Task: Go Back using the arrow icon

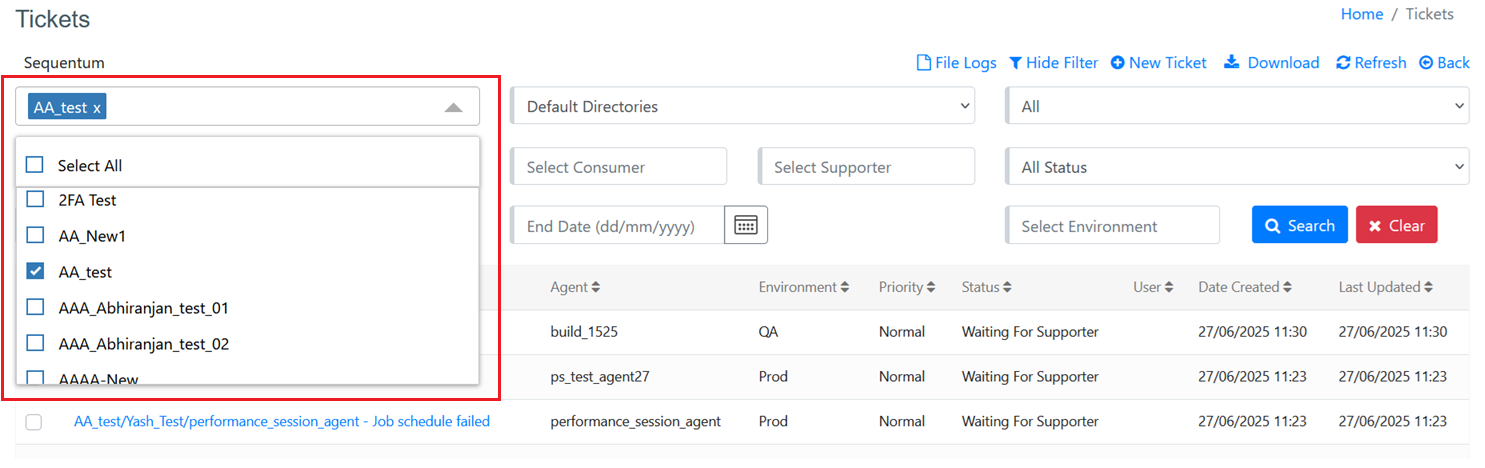Action: (1425, 63)
